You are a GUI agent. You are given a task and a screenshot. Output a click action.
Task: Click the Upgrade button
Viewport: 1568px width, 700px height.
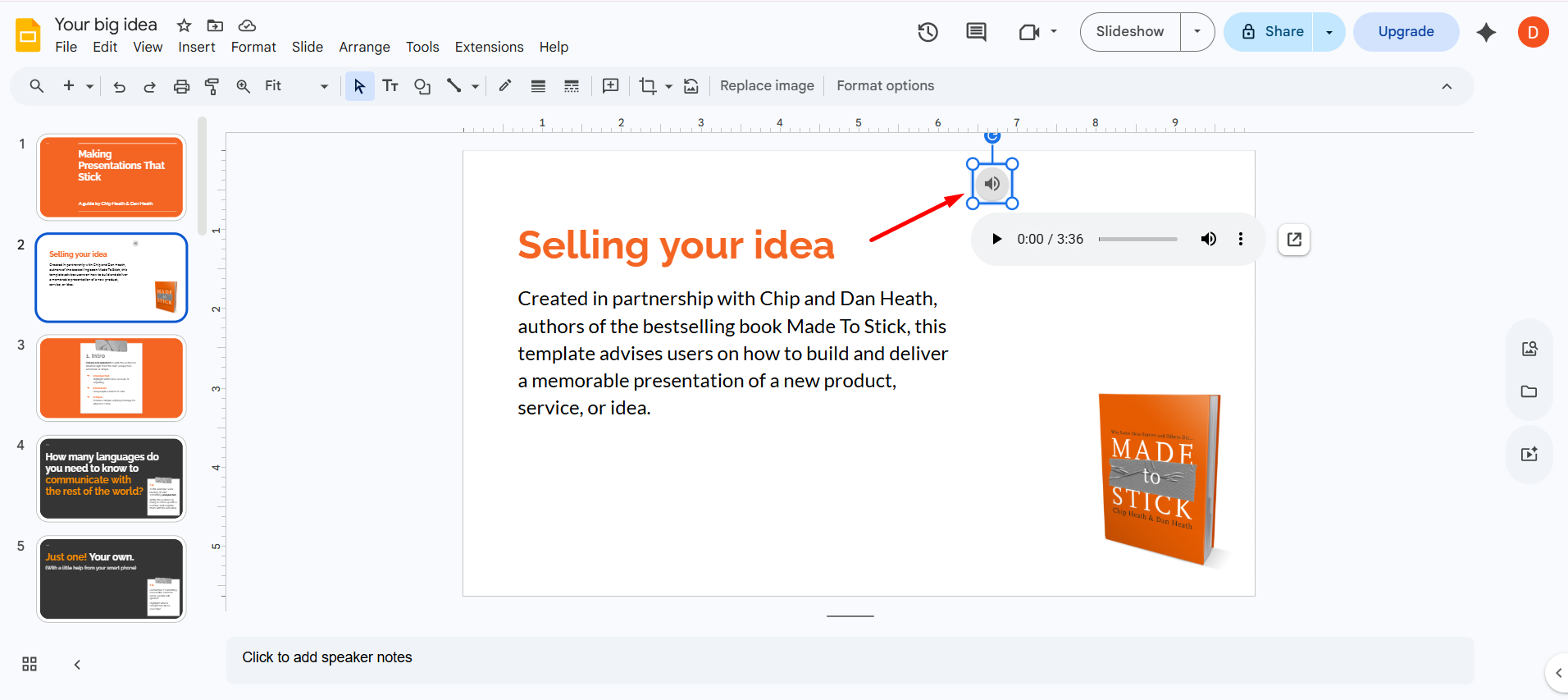(x=1406, y=32)
